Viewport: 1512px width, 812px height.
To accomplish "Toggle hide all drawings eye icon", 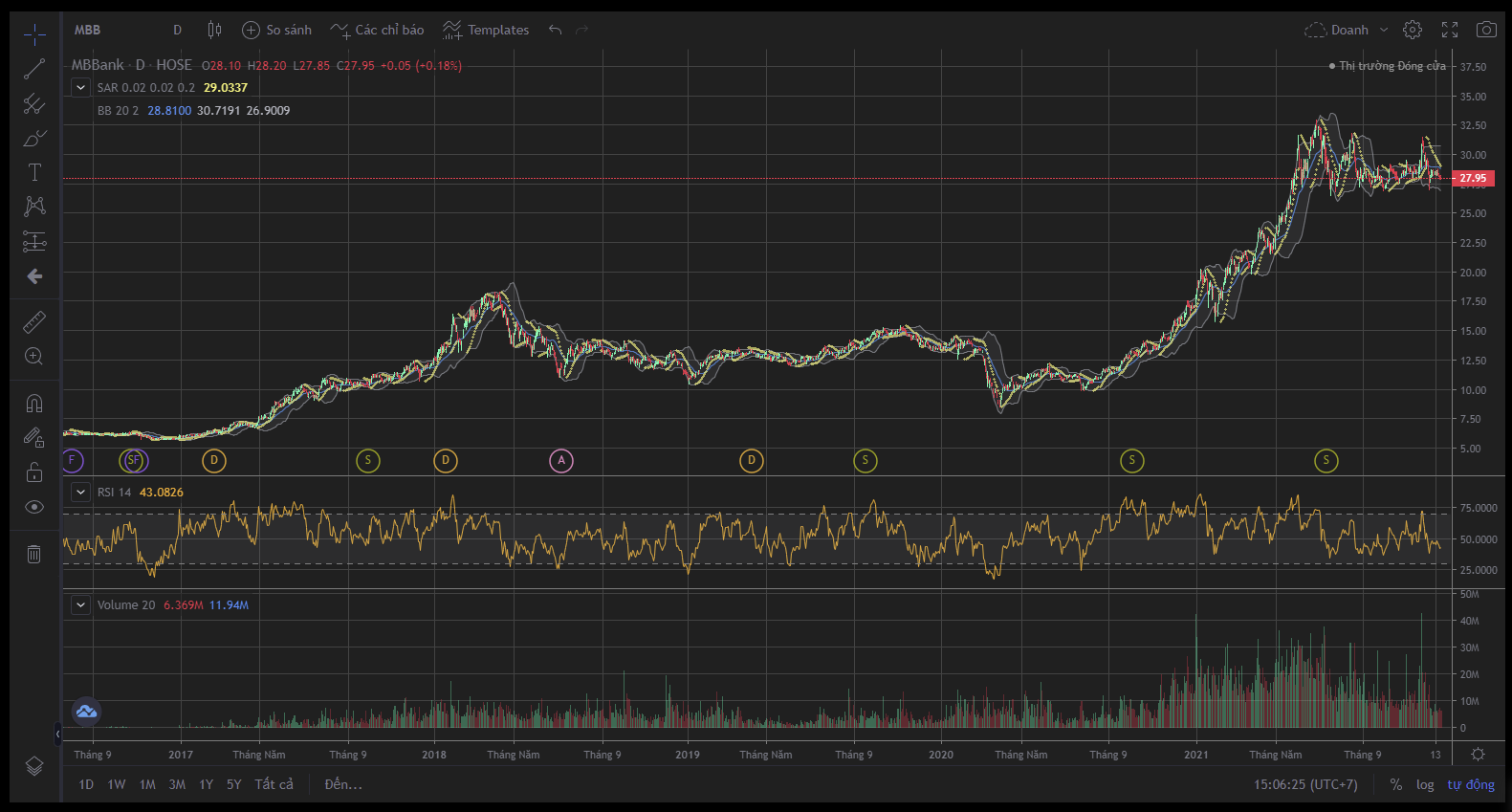I will [x=34, y=507].
